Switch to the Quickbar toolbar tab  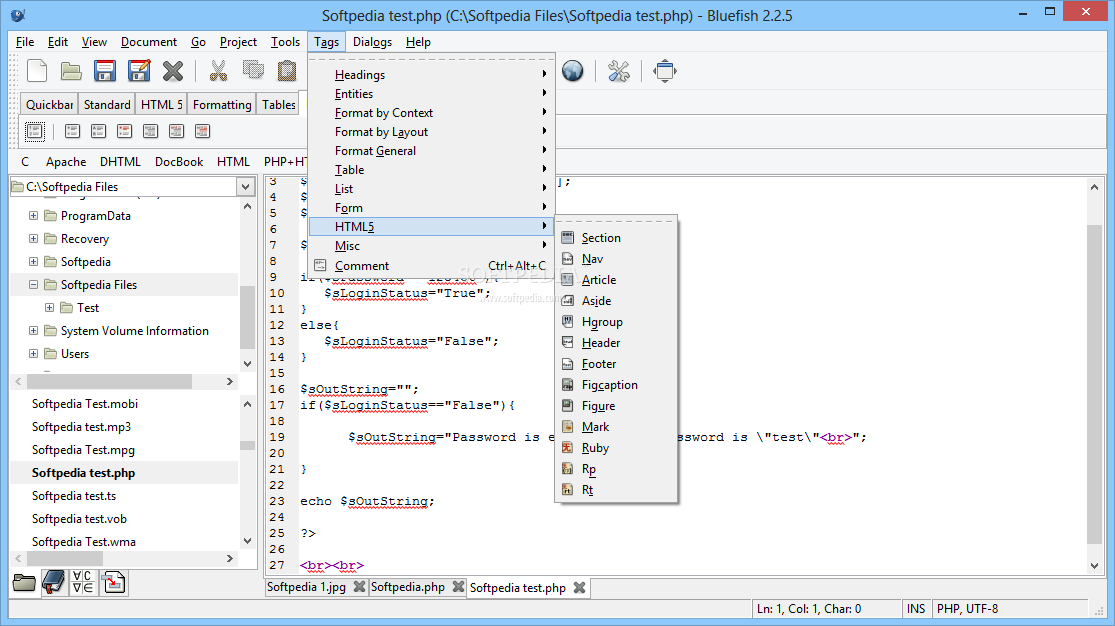tap(50, 105)
